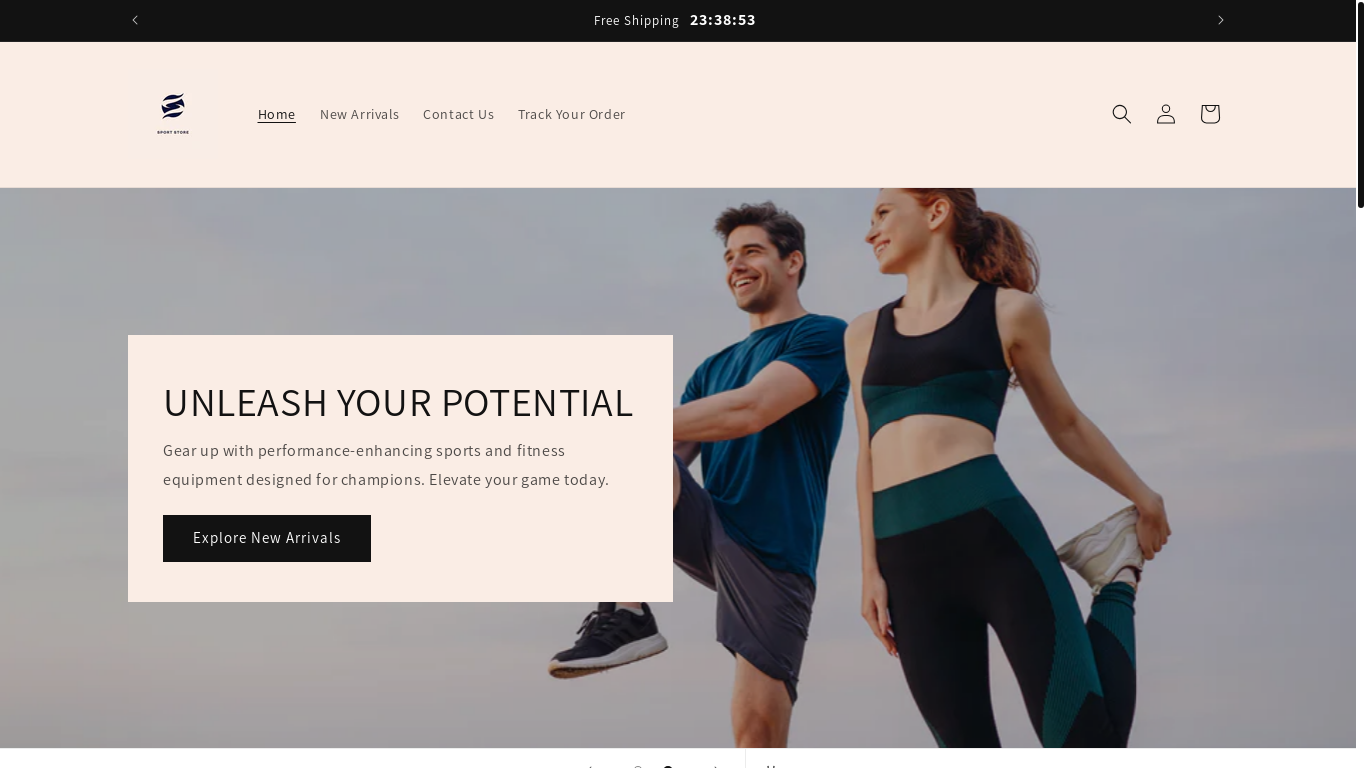The width and height of the screenshot is (1366, 768).
Task: Click the Explore New Arrivals button
Action: pyautogui.click(x=267, y=538)
